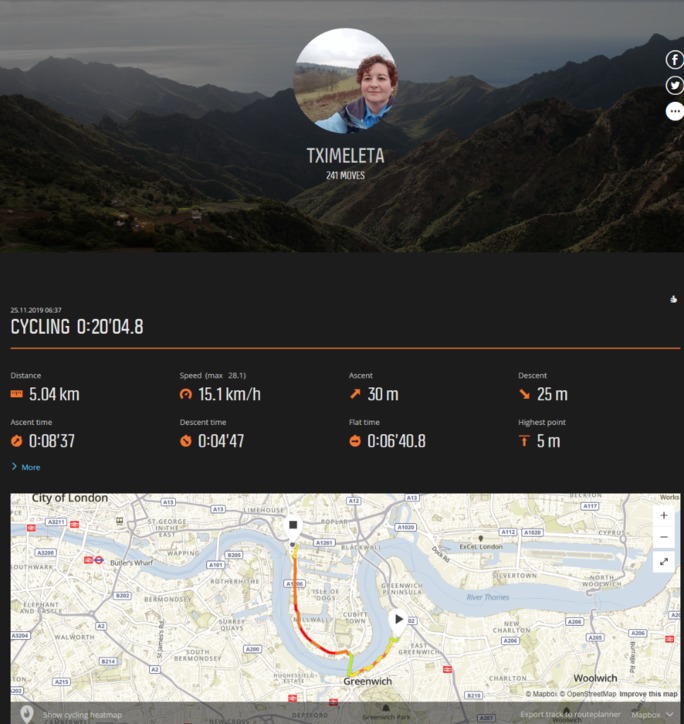
Task: Export track to routeplanner
Action: pyautogui.click(x=570, y=714)
